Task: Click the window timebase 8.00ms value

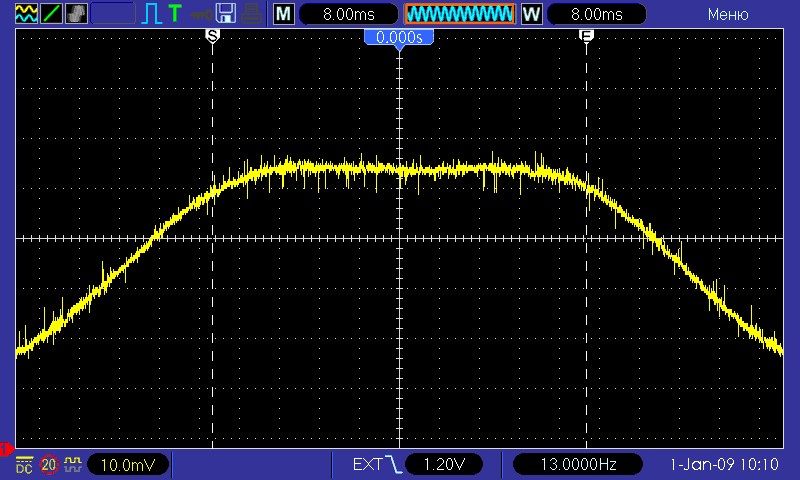Action: pyautogui.click(x=596, y=14)
